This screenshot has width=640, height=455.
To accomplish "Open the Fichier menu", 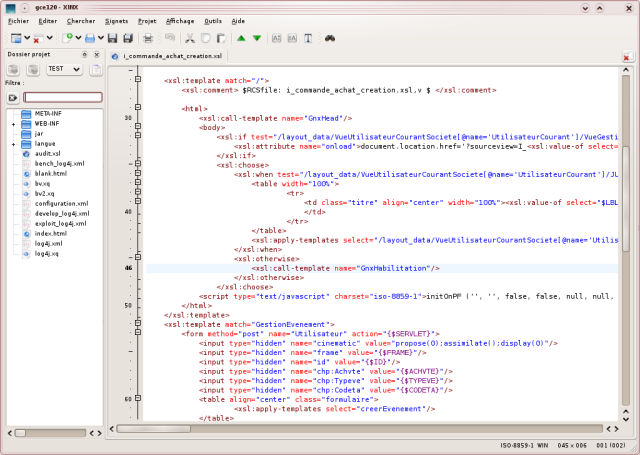I will click(18, 21).
